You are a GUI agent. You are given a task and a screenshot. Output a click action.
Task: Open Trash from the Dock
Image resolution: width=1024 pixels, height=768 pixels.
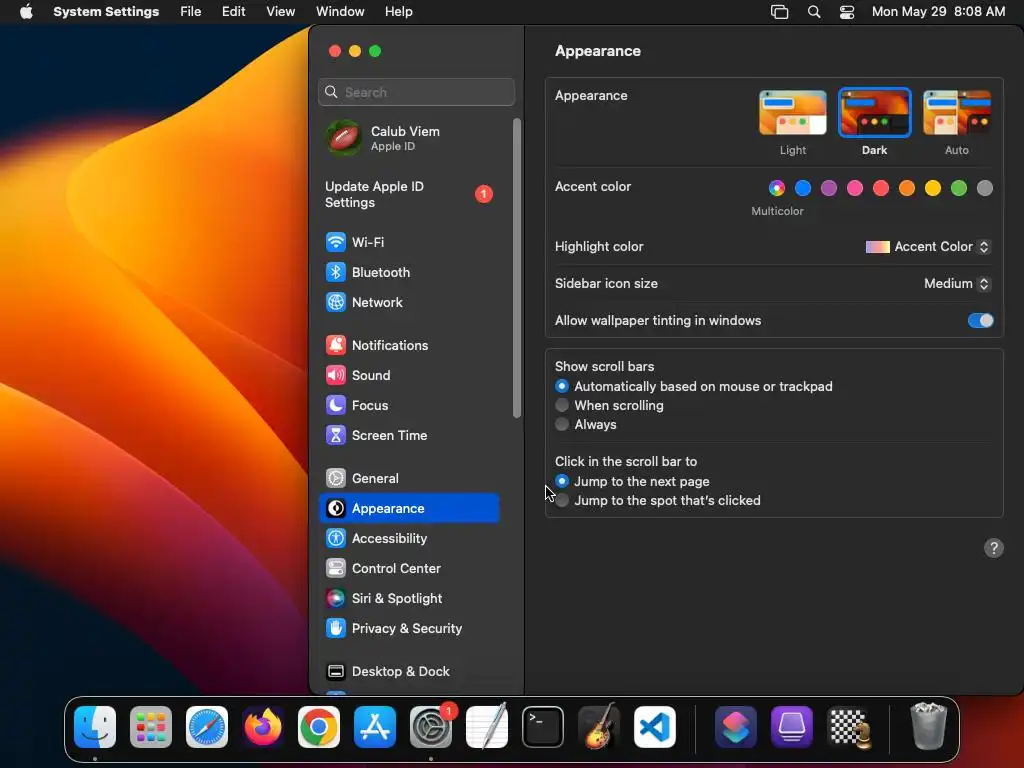click(929, 726)
